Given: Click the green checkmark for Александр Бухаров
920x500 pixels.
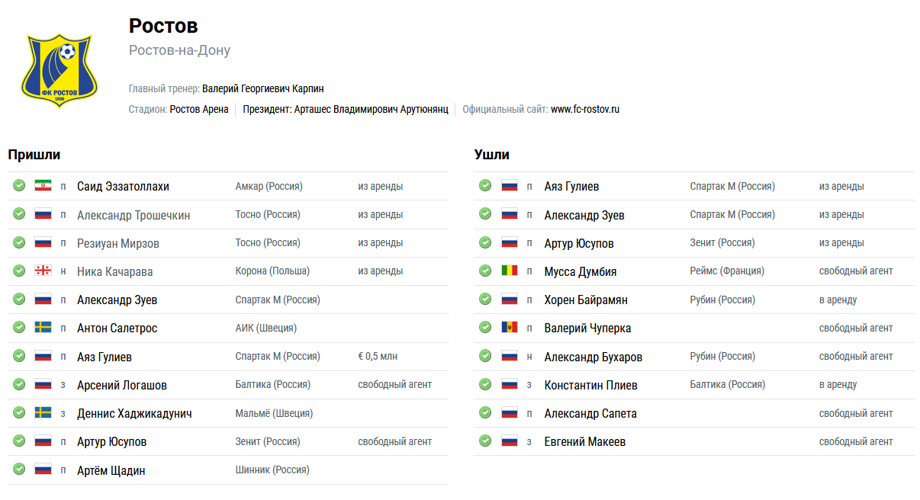Looking at the screenshot, I should (485, 356).
